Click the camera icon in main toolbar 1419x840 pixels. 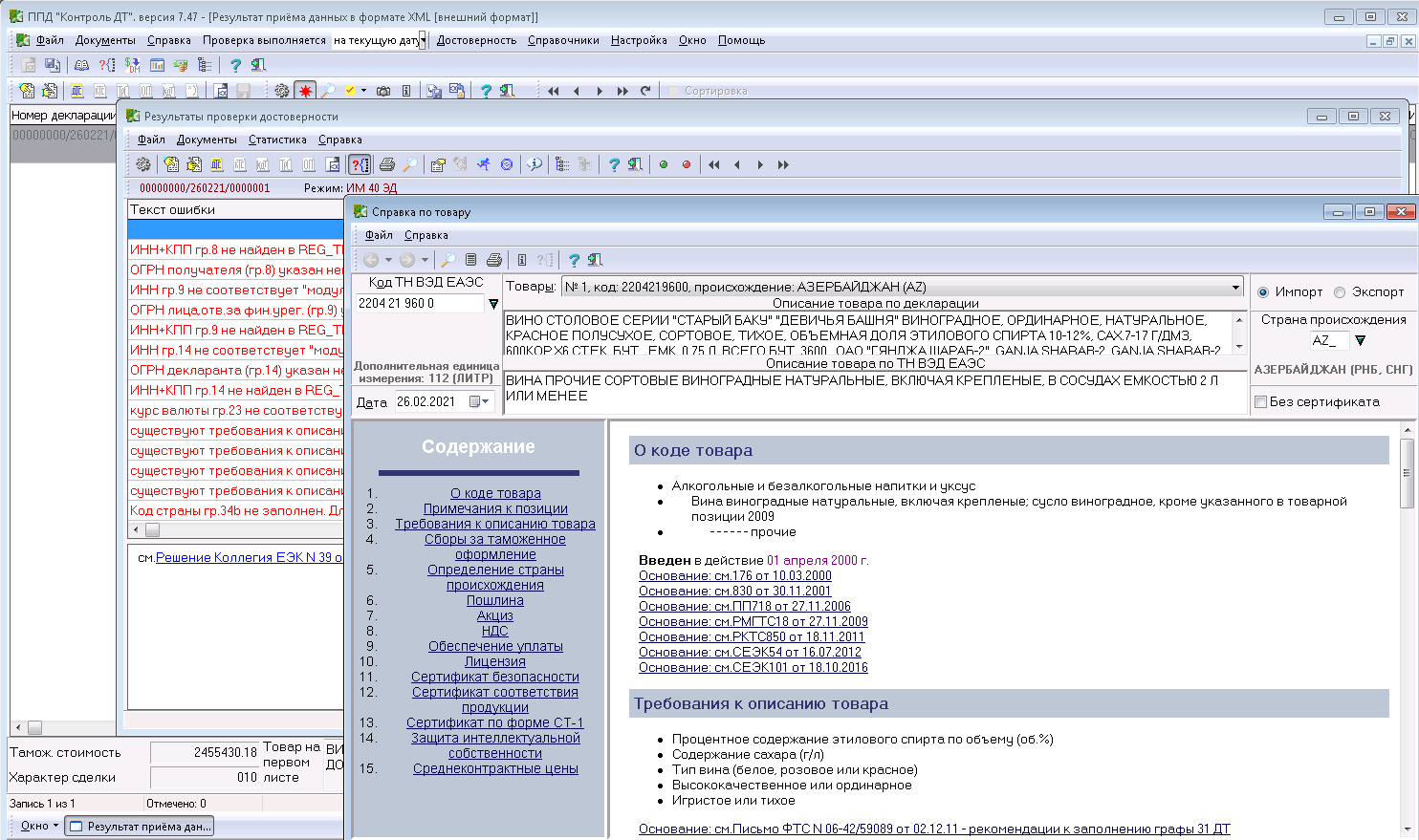[383, 91]
